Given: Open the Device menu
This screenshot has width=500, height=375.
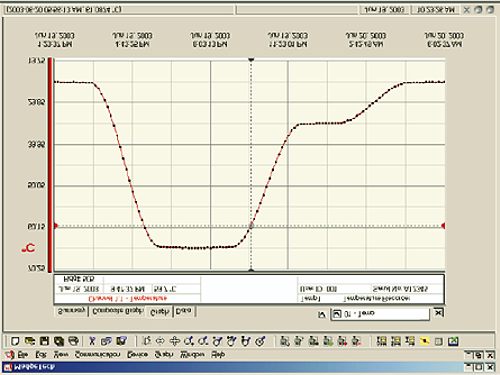Looking at the screenshot, I should 137,355.
